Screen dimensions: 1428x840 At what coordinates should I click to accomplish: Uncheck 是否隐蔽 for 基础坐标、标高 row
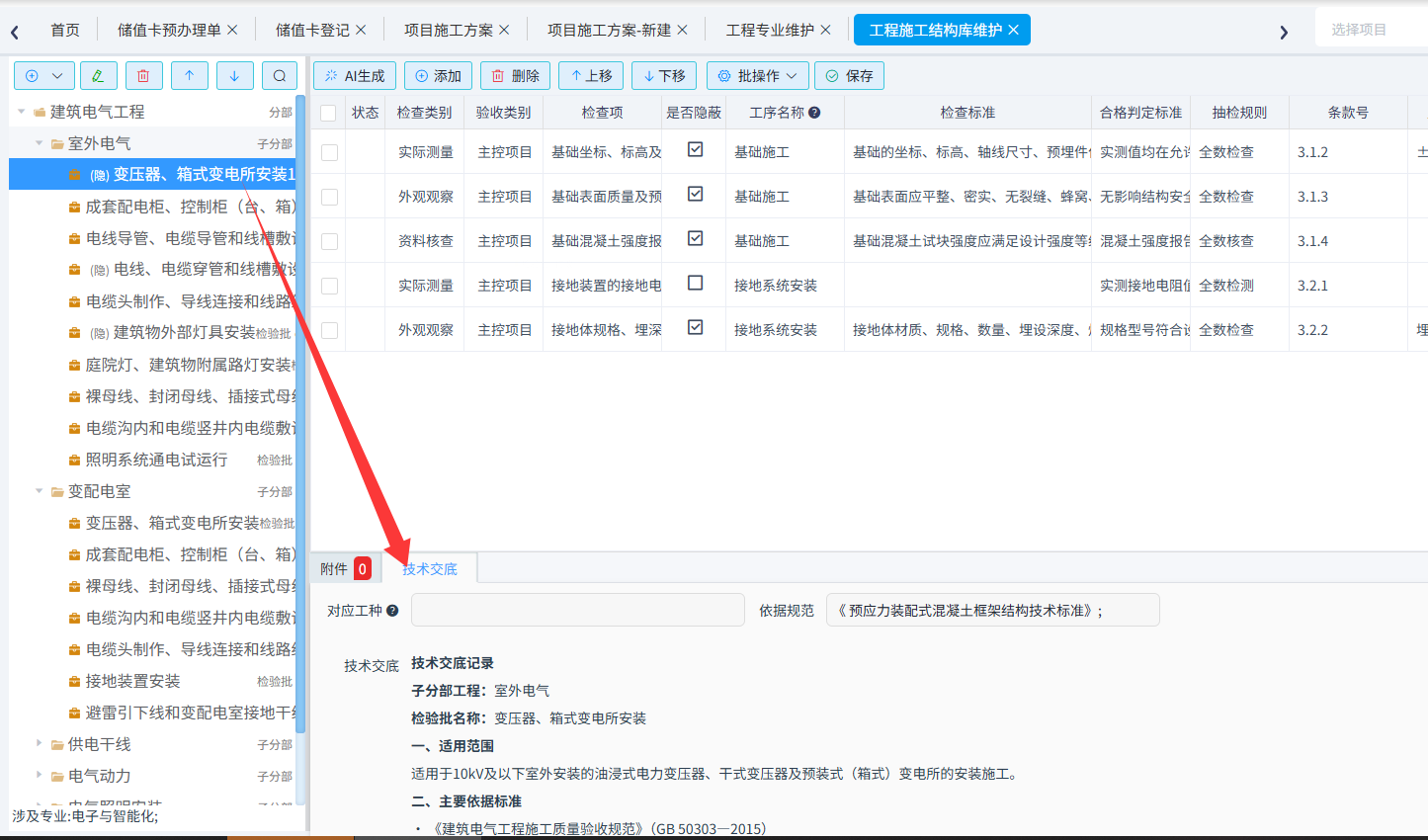[696, 149]
